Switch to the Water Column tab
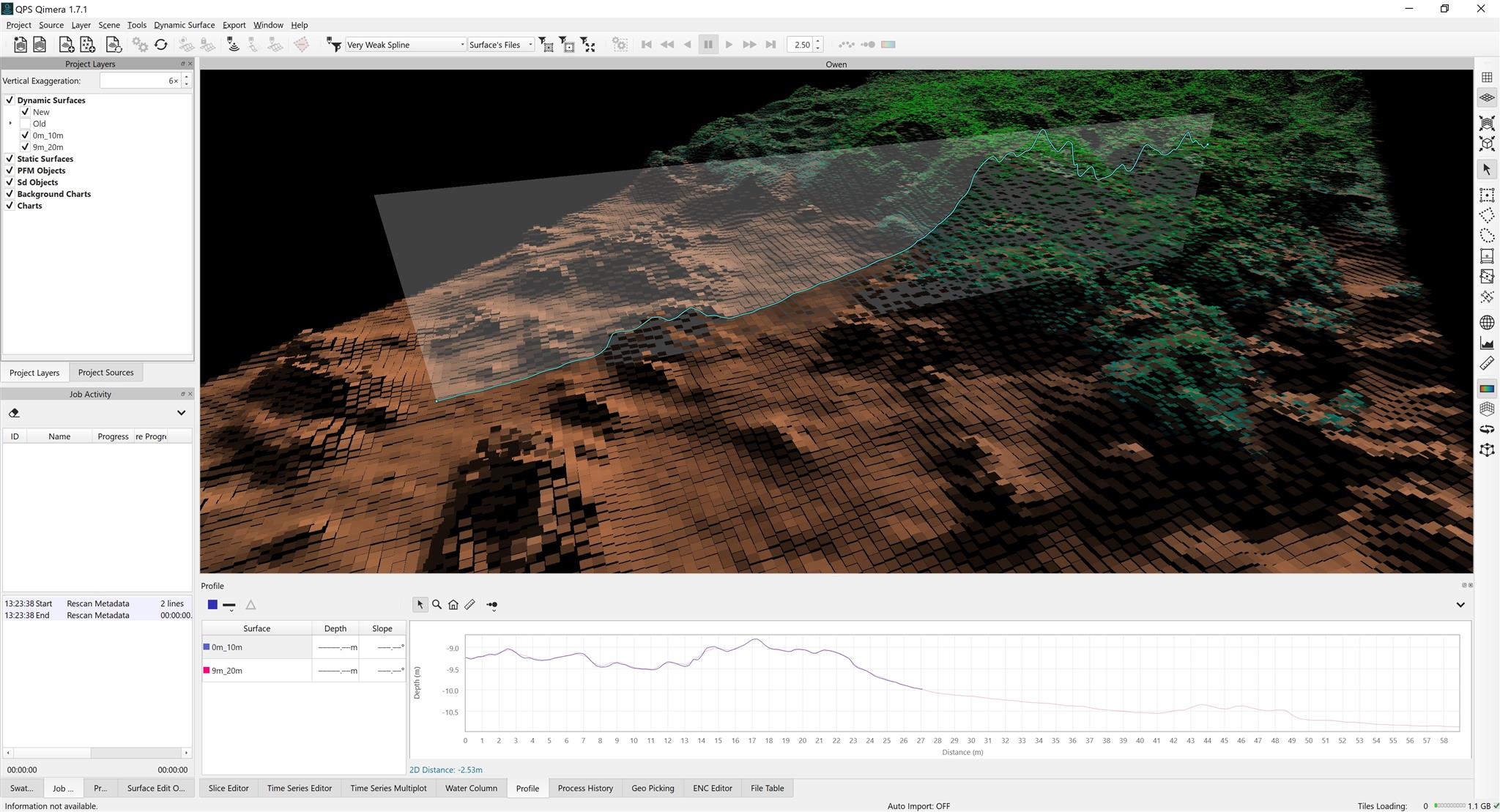 tap(471, 789)
